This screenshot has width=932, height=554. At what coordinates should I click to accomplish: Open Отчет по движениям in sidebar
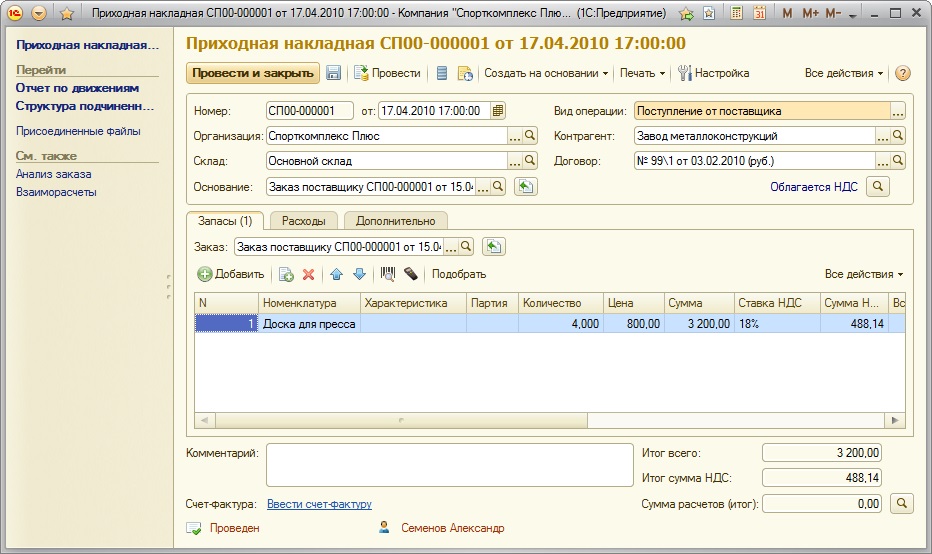[77, 88]
